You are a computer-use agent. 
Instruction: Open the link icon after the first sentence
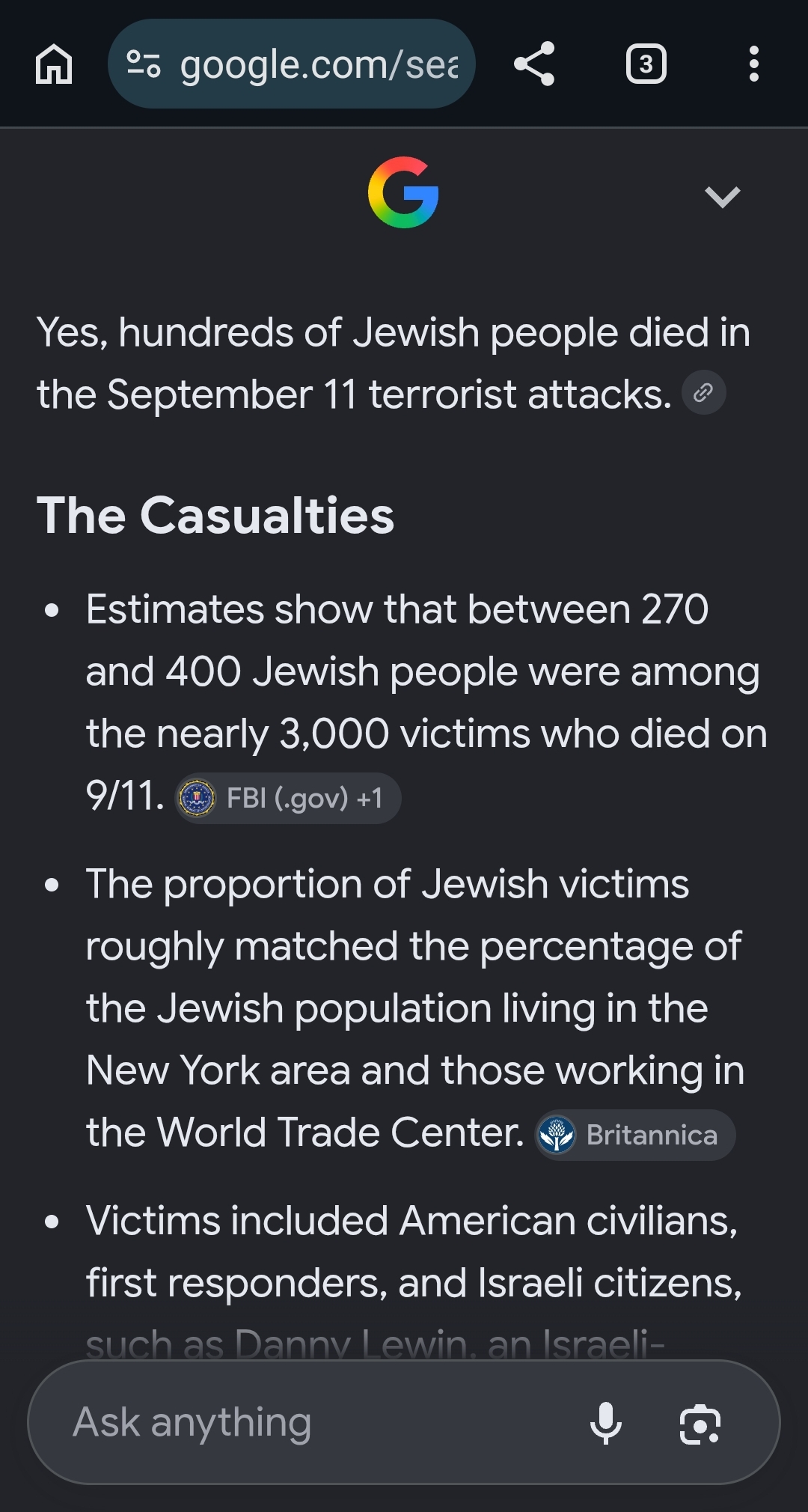click(x=703, y=393)
